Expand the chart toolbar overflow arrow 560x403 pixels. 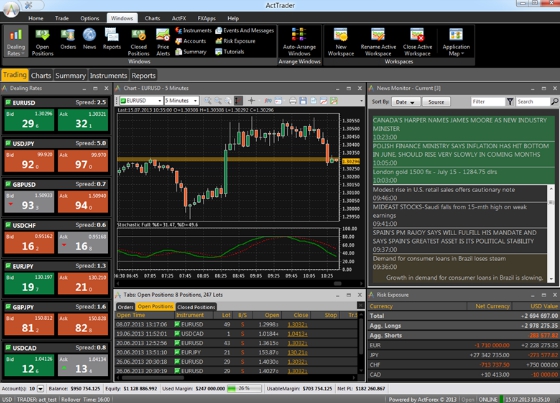pyautogui.click(x=361, y=101)
